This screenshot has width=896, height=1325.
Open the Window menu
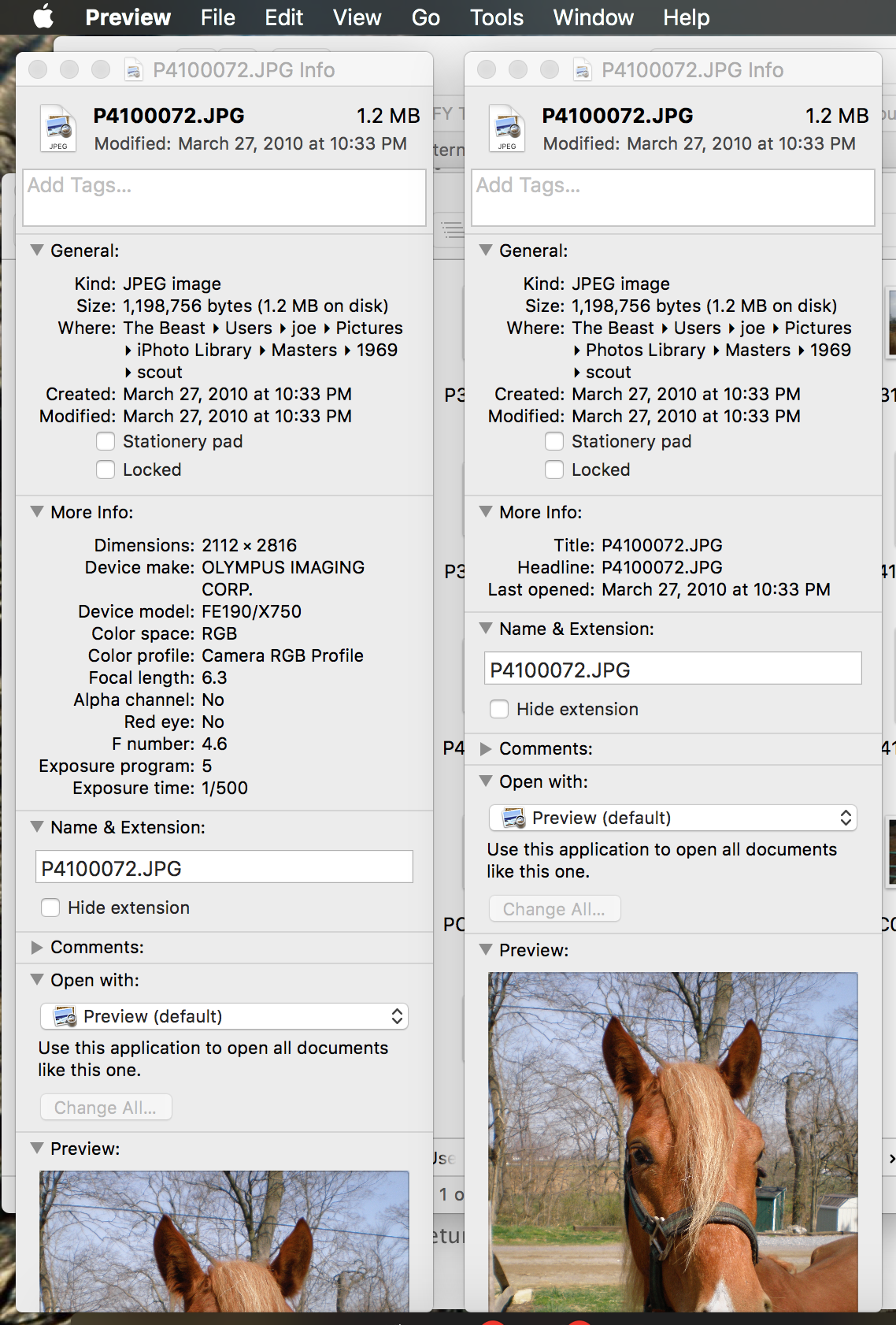click(x=593, y=17)
